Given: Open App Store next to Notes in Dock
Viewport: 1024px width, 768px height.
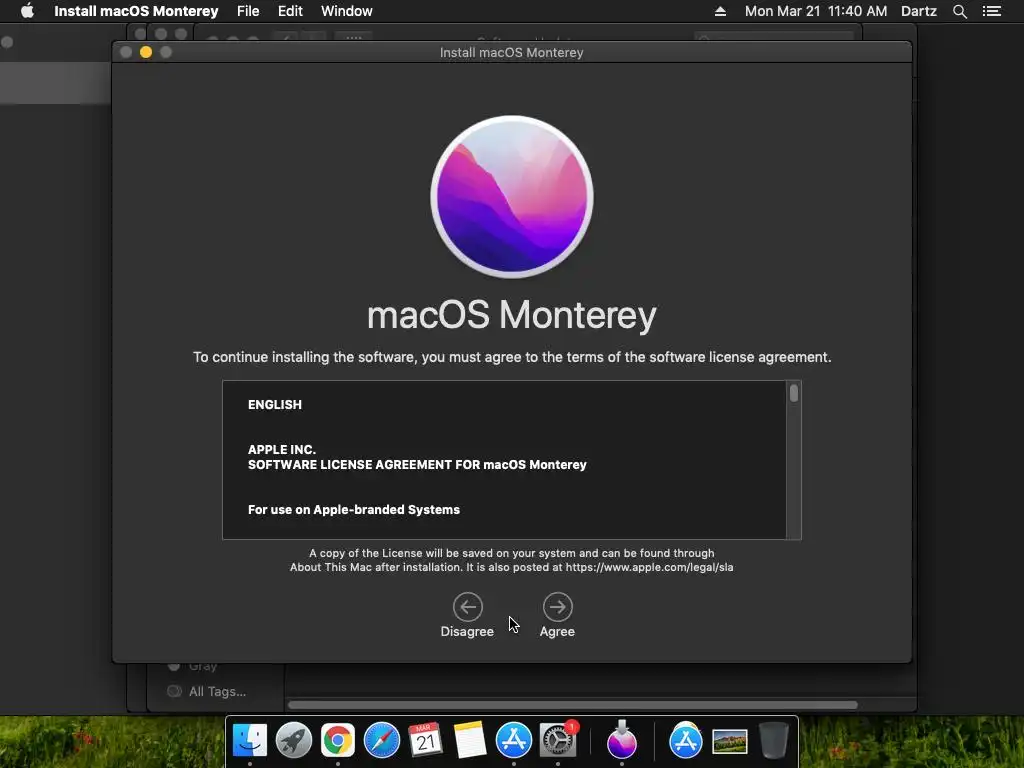Looking at the screenshot, I should [x=514, y=741].
